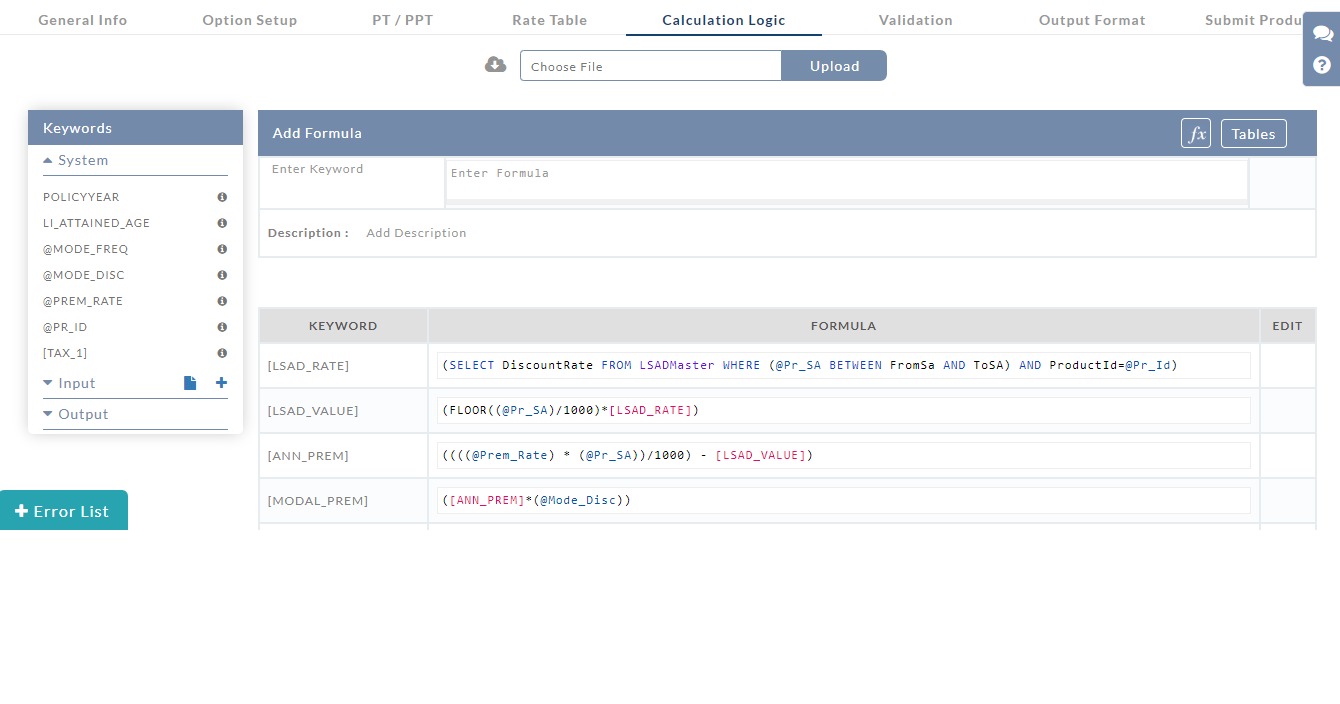Open the Validation tab
1340x704 pixels.
point(915,20)
